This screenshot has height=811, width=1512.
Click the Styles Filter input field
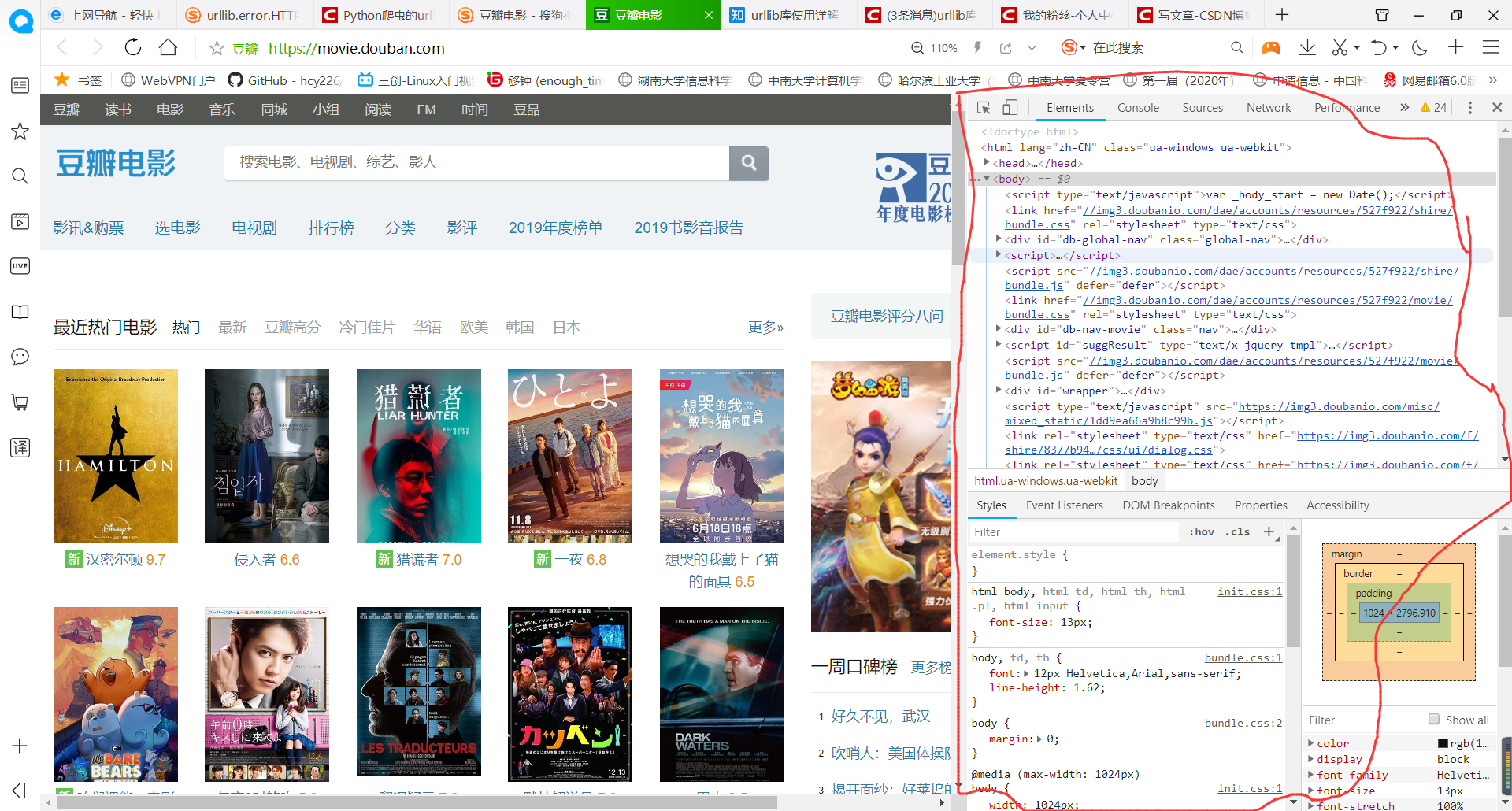click(1075, 532)
